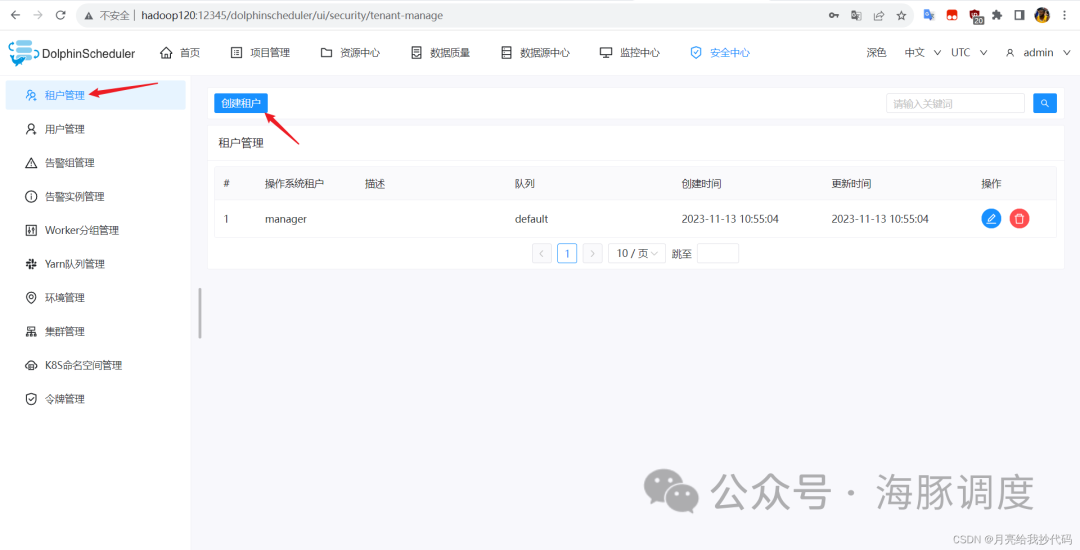Click next page arrow in pagination
1080x550 pixels.
[592, 253]
